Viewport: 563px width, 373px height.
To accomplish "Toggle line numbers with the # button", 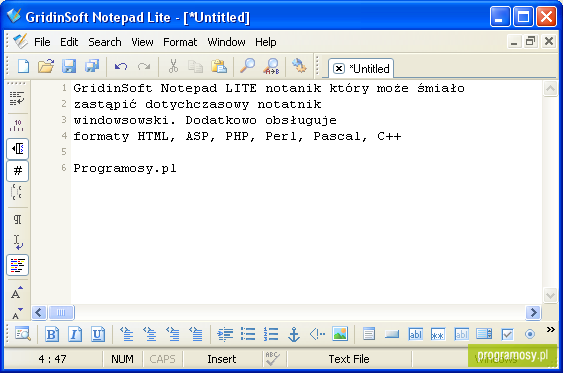I will [17, 171].
